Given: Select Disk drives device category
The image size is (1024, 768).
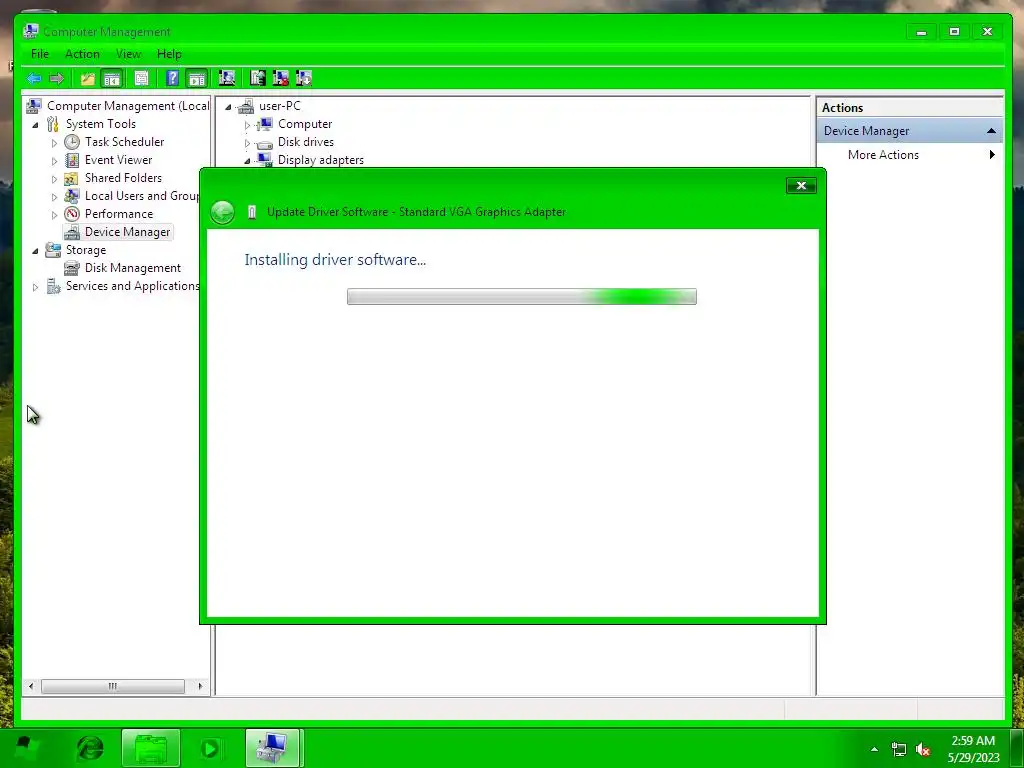Looking at the screenshot, I should coord(306,142).
